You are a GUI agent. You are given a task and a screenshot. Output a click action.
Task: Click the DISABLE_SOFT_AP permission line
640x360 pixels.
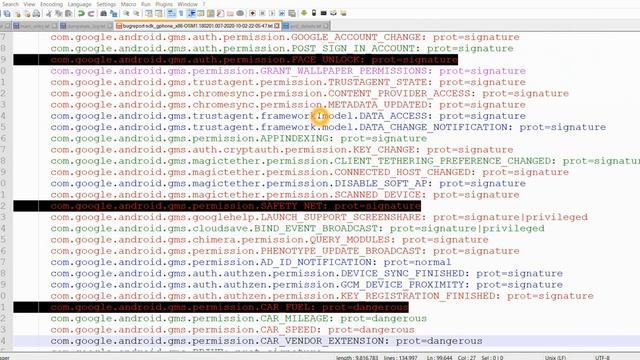coord(288,183)
